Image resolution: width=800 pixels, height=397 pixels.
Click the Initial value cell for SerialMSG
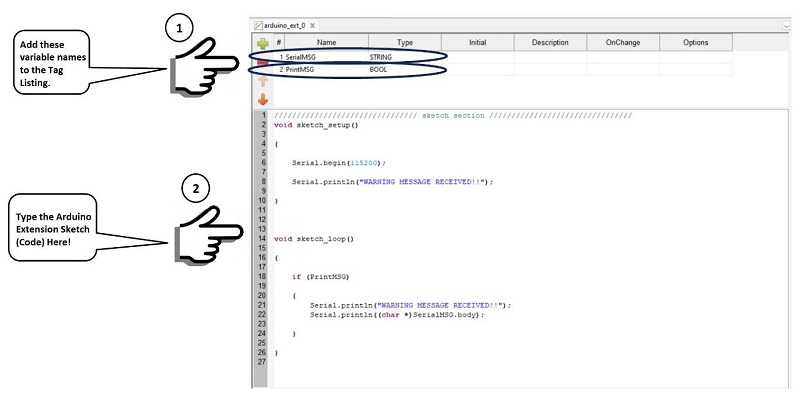coord(478,57)
